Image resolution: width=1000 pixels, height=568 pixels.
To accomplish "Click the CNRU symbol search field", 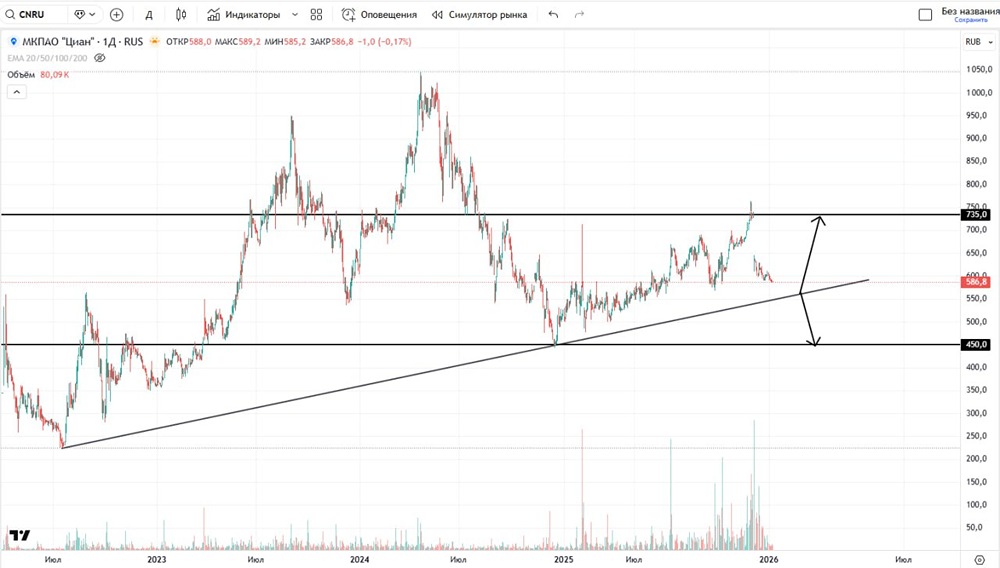I will tap(33, 14).
